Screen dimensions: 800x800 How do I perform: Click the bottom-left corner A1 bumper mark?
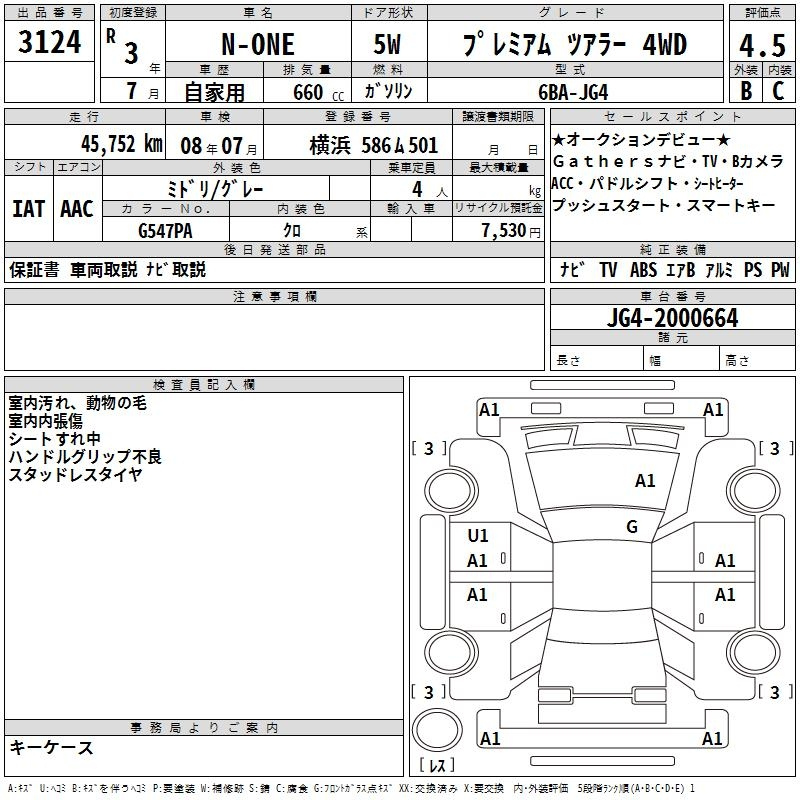pyautogui.click(x=490, y=739)
